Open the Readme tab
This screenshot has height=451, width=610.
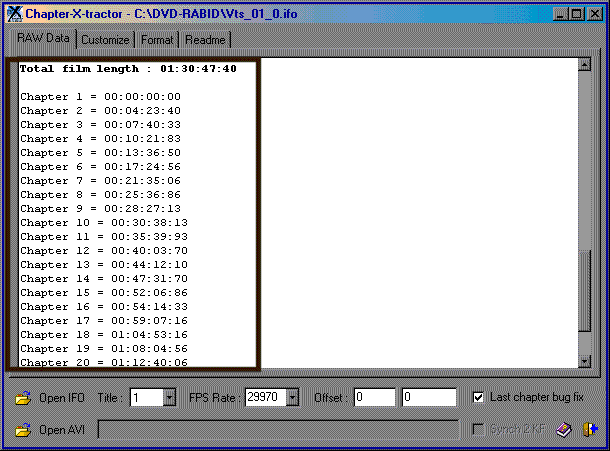205,40
